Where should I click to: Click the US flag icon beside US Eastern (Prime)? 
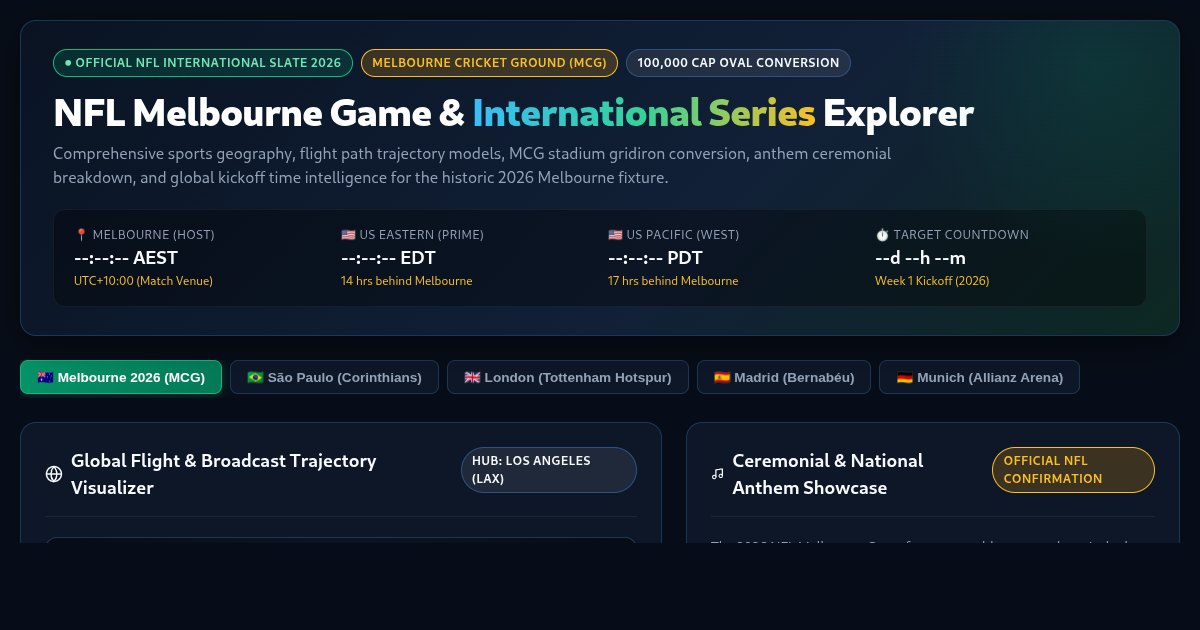[x=348, y=235]
